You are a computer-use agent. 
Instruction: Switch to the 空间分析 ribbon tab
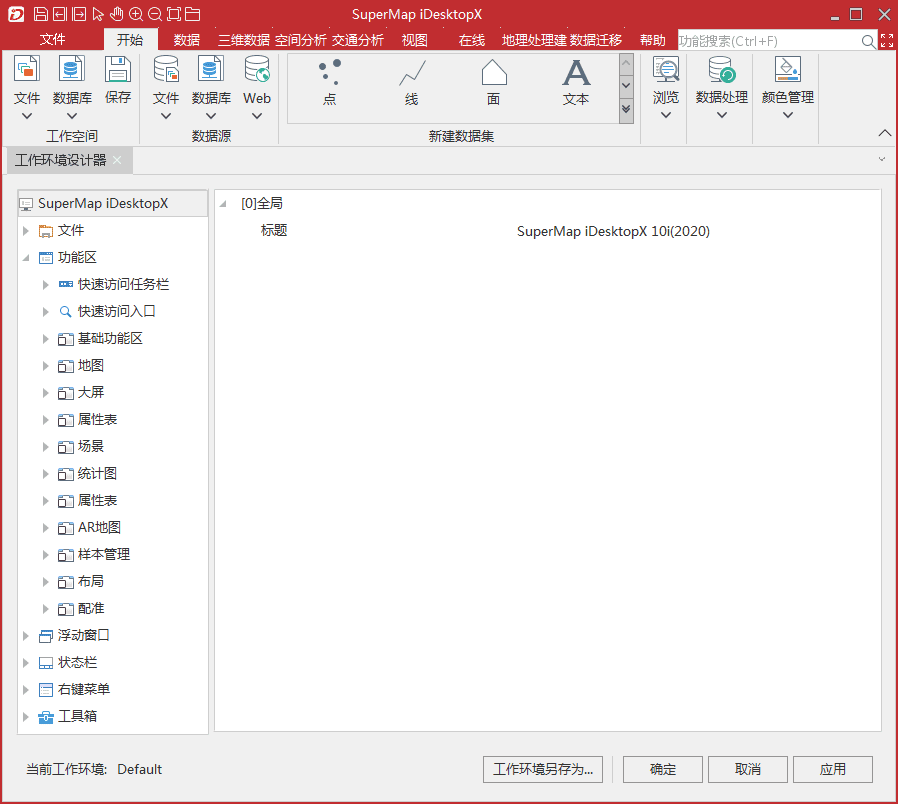click(301, 40)
